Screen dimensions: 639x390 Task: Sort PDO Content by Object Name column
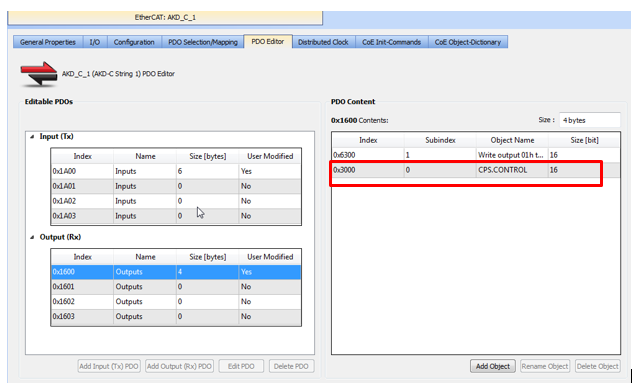(512, 140)
